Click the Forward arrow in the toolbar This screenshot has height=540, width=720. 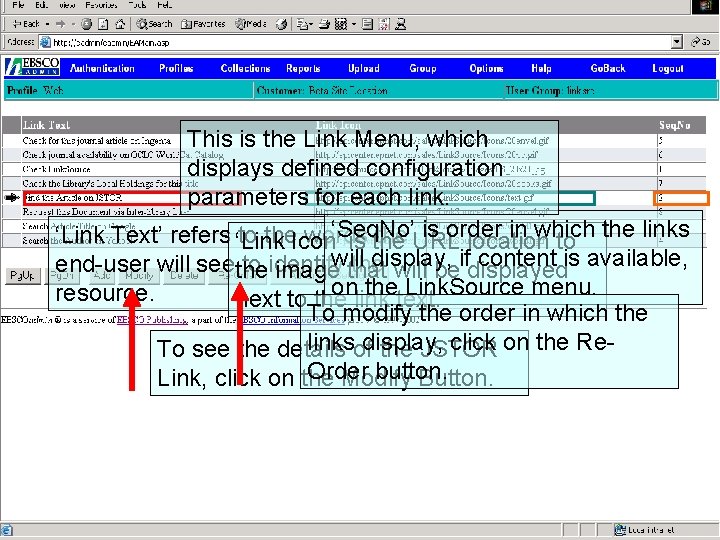tap(61, 24)
